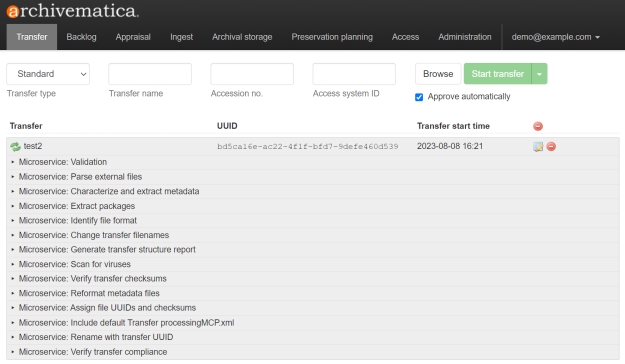
Task: Open Start transfer dropdown arrow
Action: (539, 74)
